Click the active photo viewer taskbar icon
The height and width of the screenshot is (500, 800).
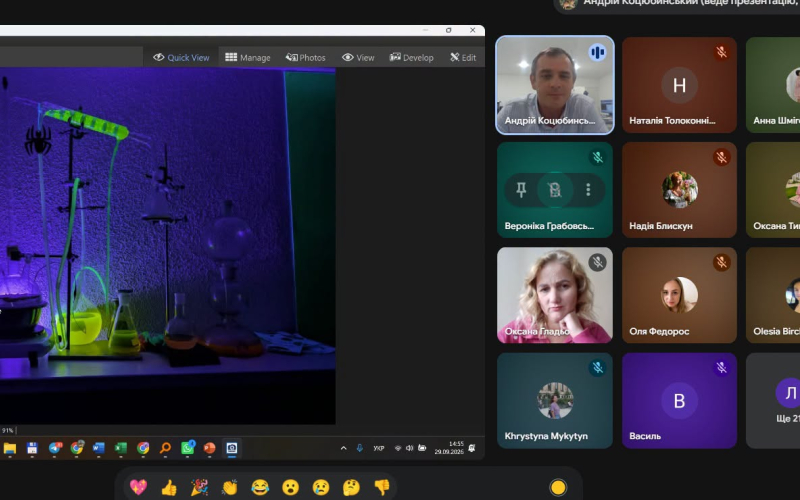coord(232,448)
